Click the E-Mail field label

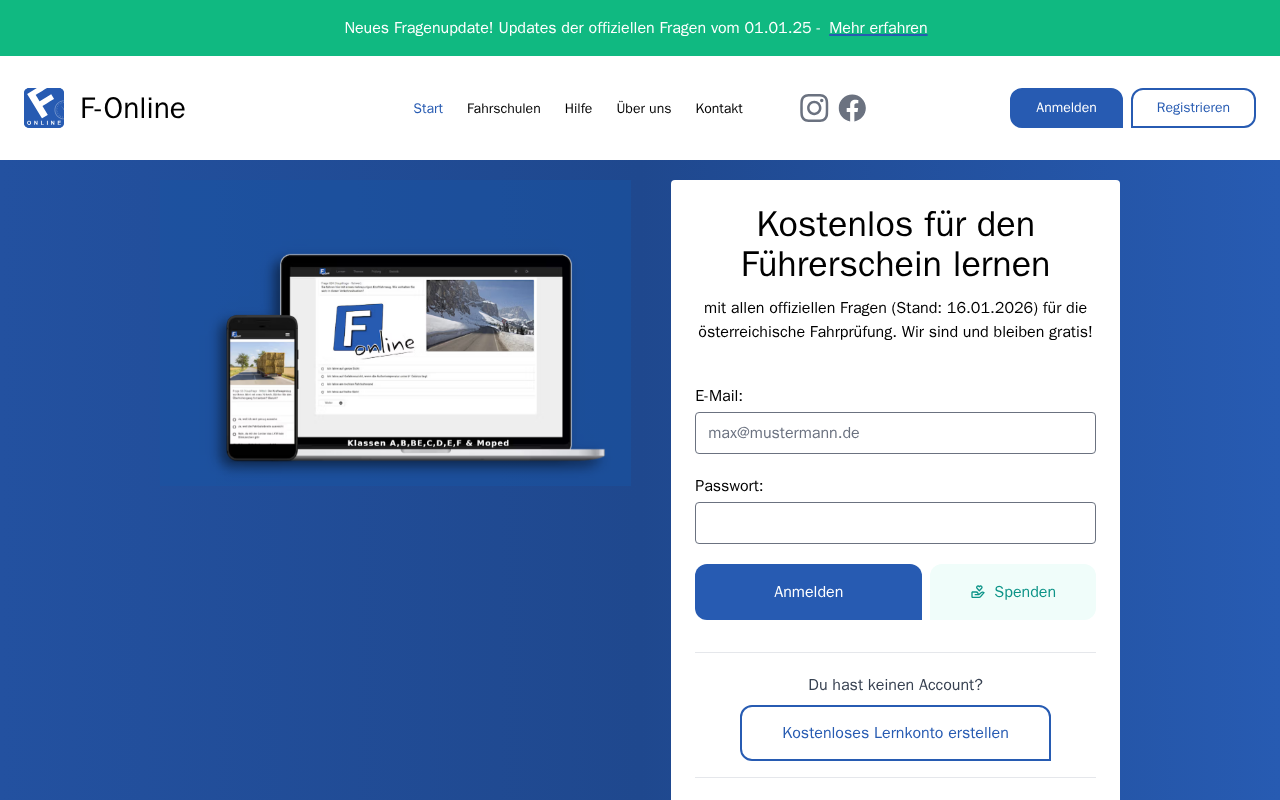click(718, 396)
